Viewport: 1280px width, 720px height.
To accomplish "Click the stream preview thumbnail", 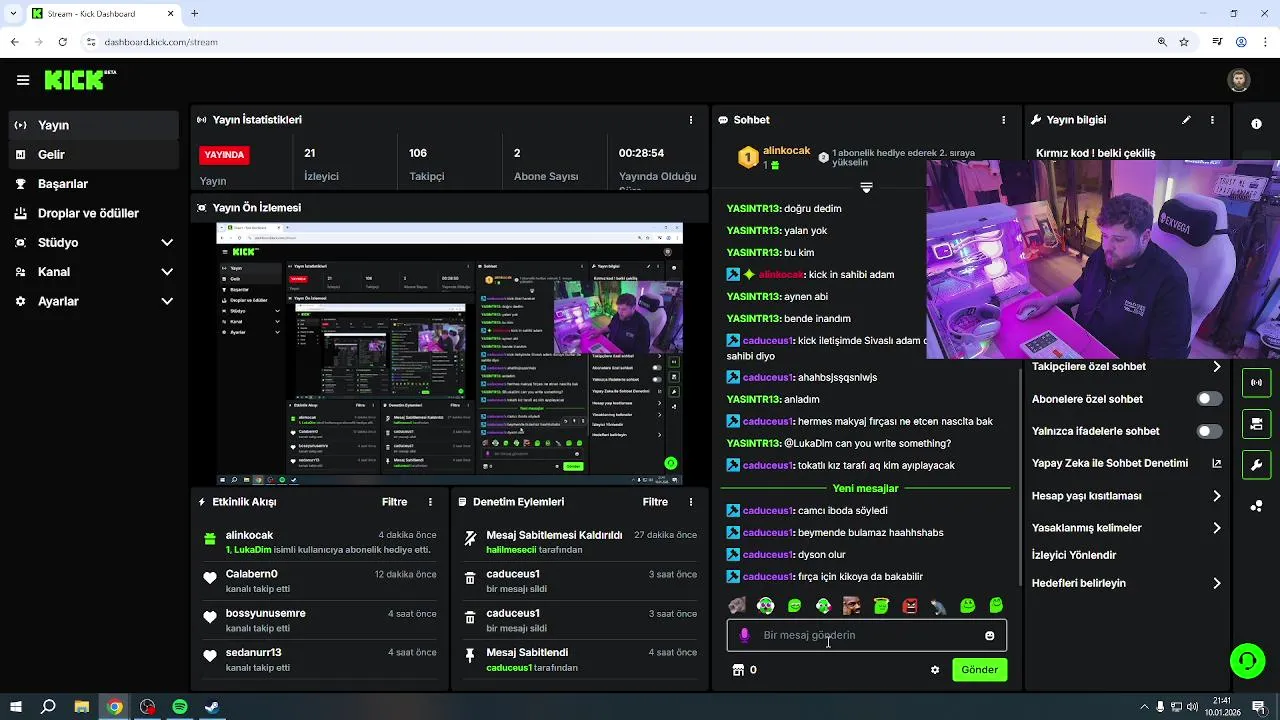I will point(450,354).
